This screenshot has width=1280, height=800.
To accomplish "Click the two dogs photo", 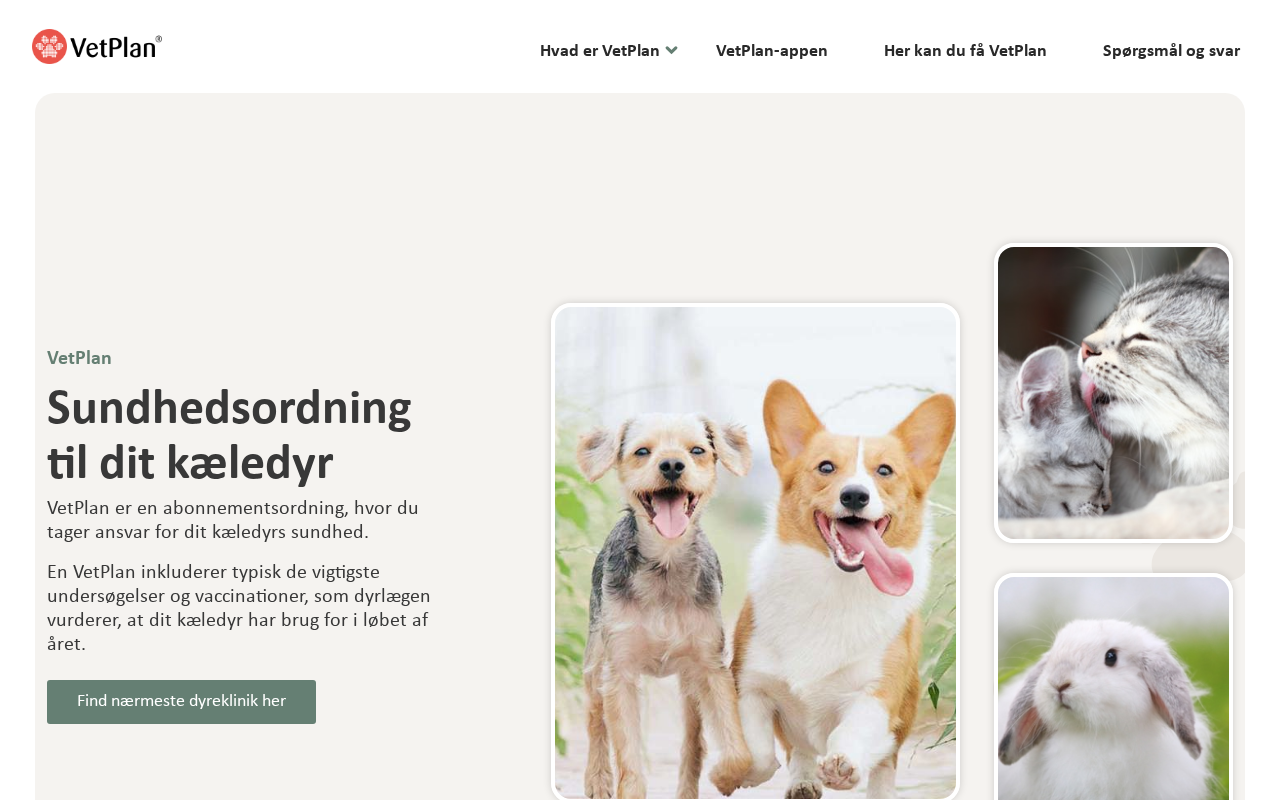I will [x=755, y=552].
